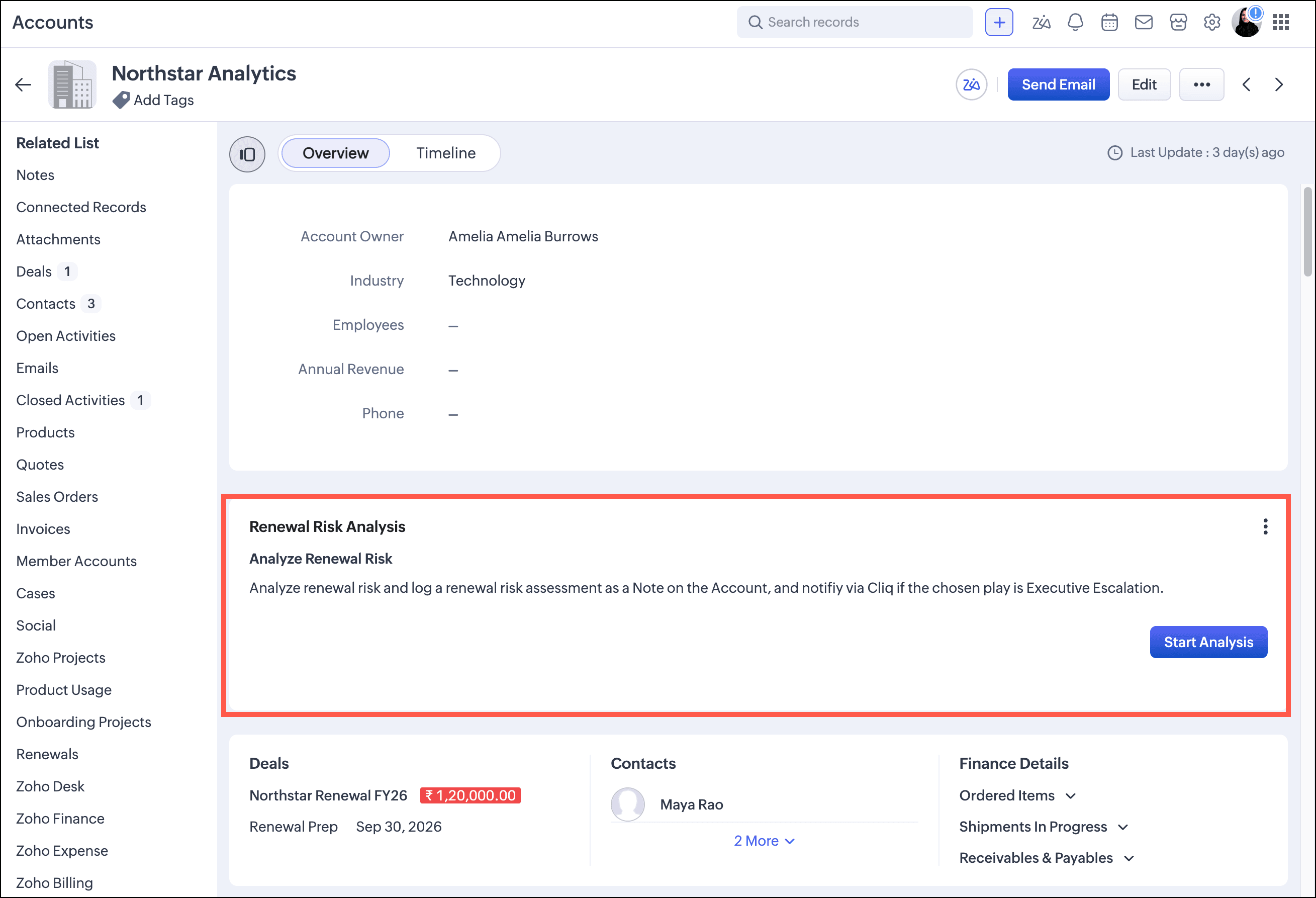Expand Receivables & Payables
Viewport: 1316px width, 898px height.
click(x=1047, y=858)
